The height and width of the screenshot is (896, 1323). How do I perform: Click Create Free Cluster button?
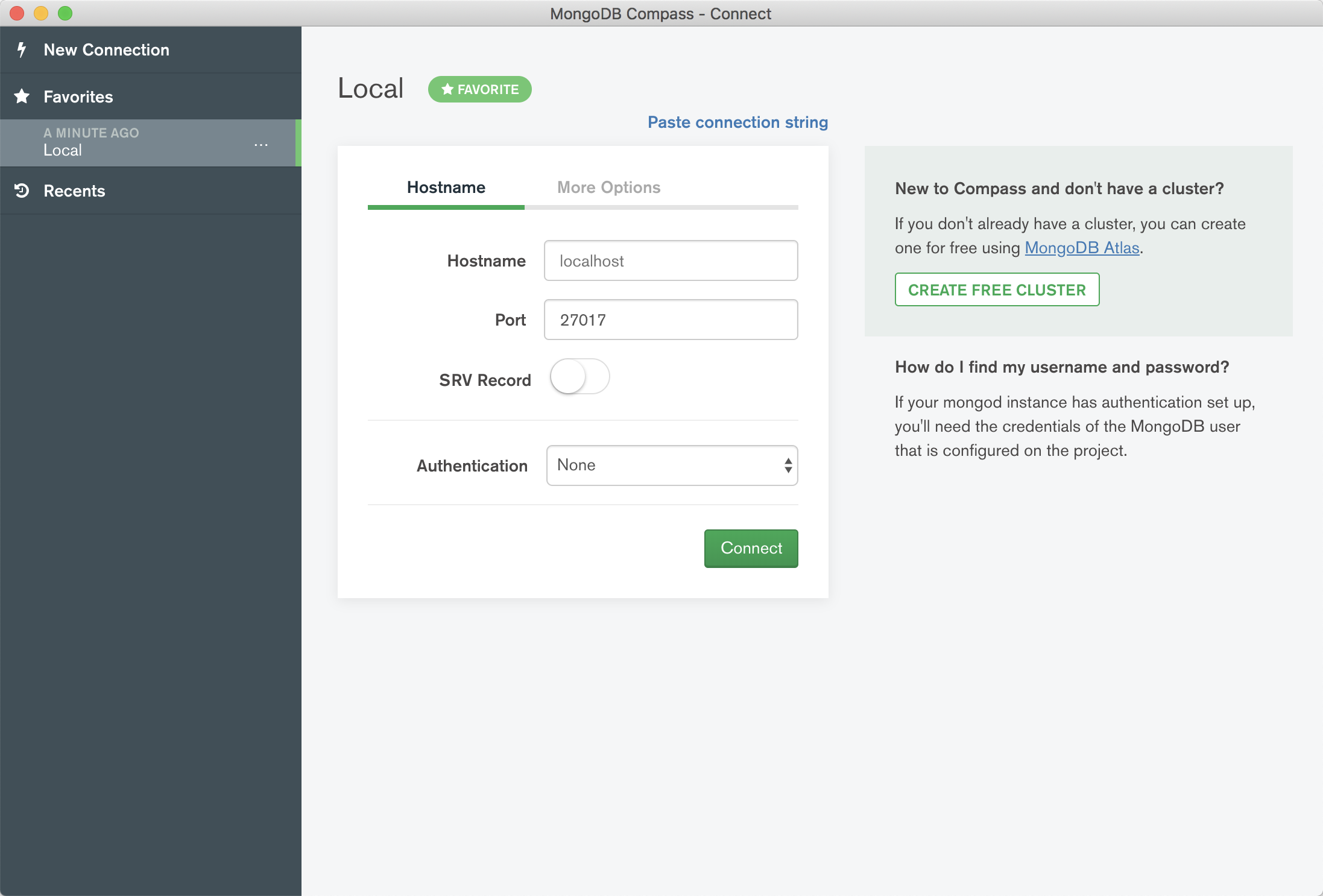coord(996,290)
